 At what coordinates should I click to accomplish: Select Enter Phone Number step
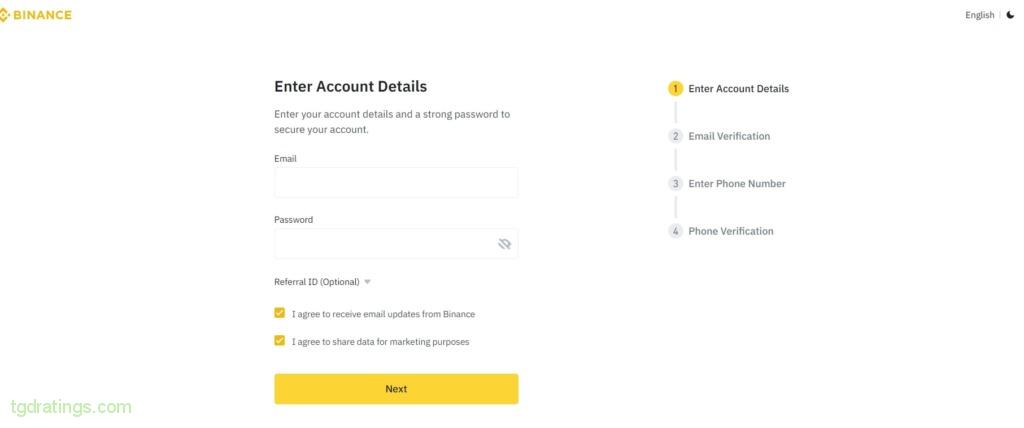pyautogui.click(x=737, y=184)
